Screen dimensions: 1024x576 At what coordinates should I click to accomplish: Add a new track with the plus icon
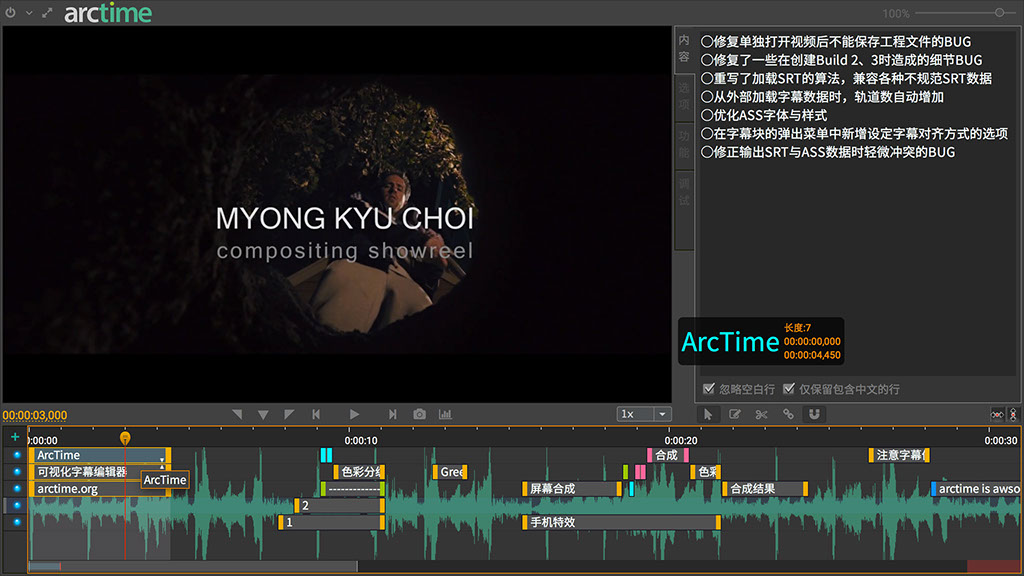coord(15,437)
